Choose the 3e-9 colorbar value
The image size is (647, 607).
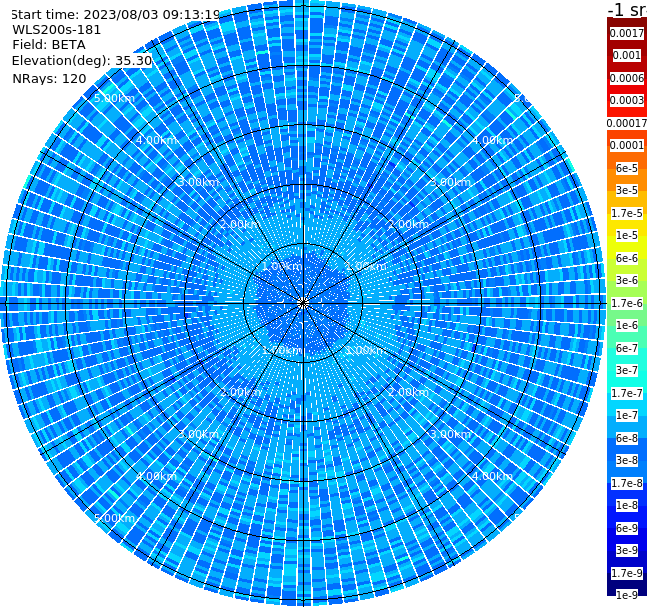click(x=627, y=550)
